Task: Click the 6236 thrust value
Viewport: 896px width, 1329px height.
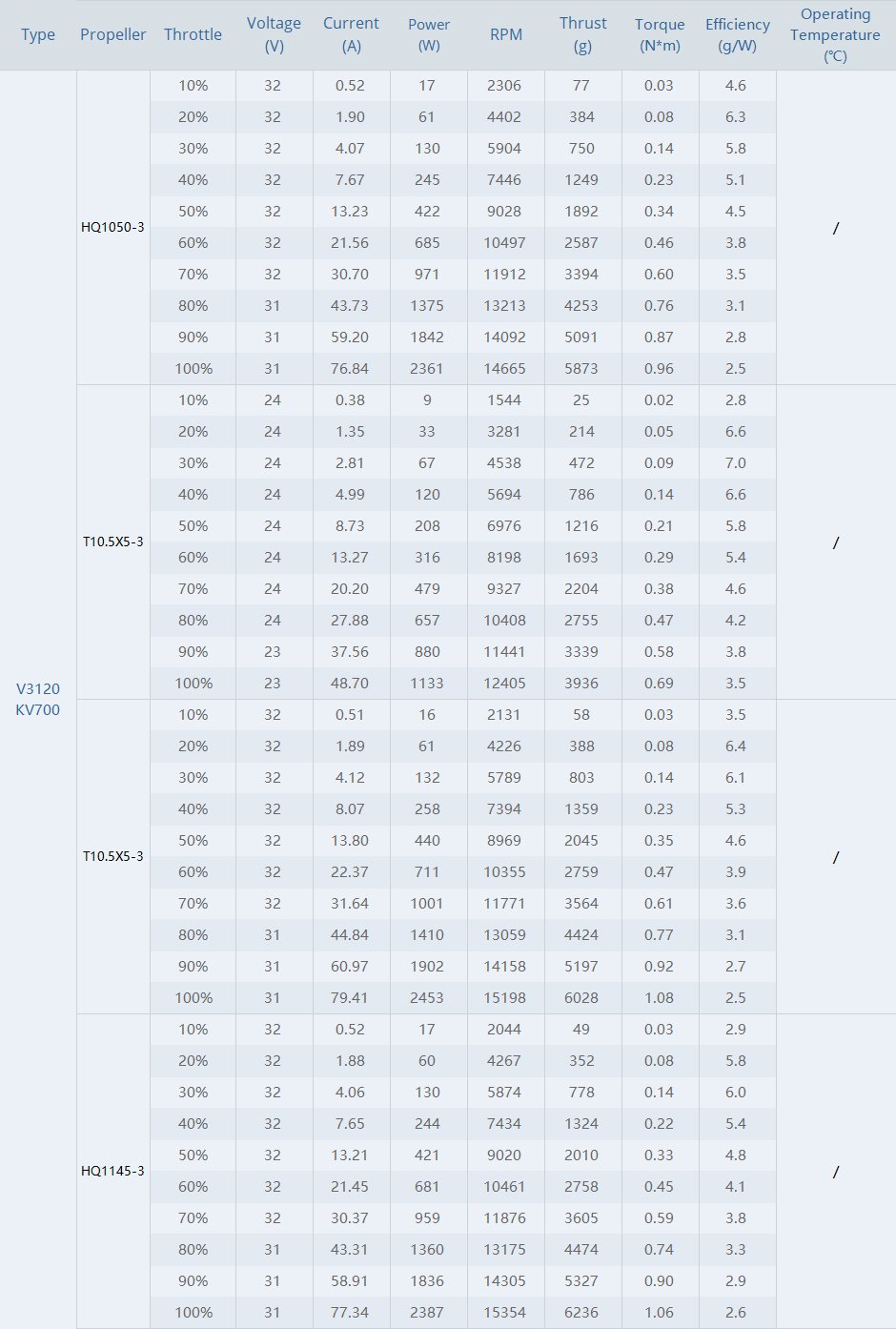Action: click(x=581, y=1313)
